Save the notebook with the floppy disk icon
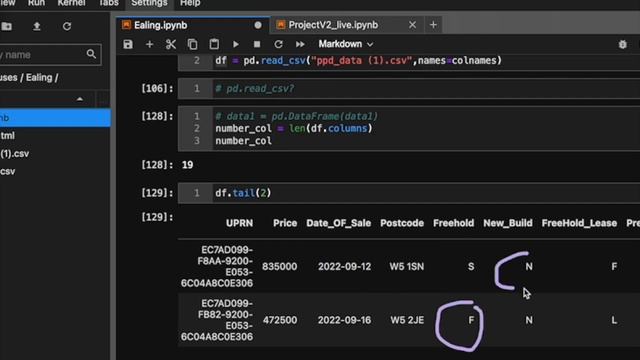 tap(128, 44)
